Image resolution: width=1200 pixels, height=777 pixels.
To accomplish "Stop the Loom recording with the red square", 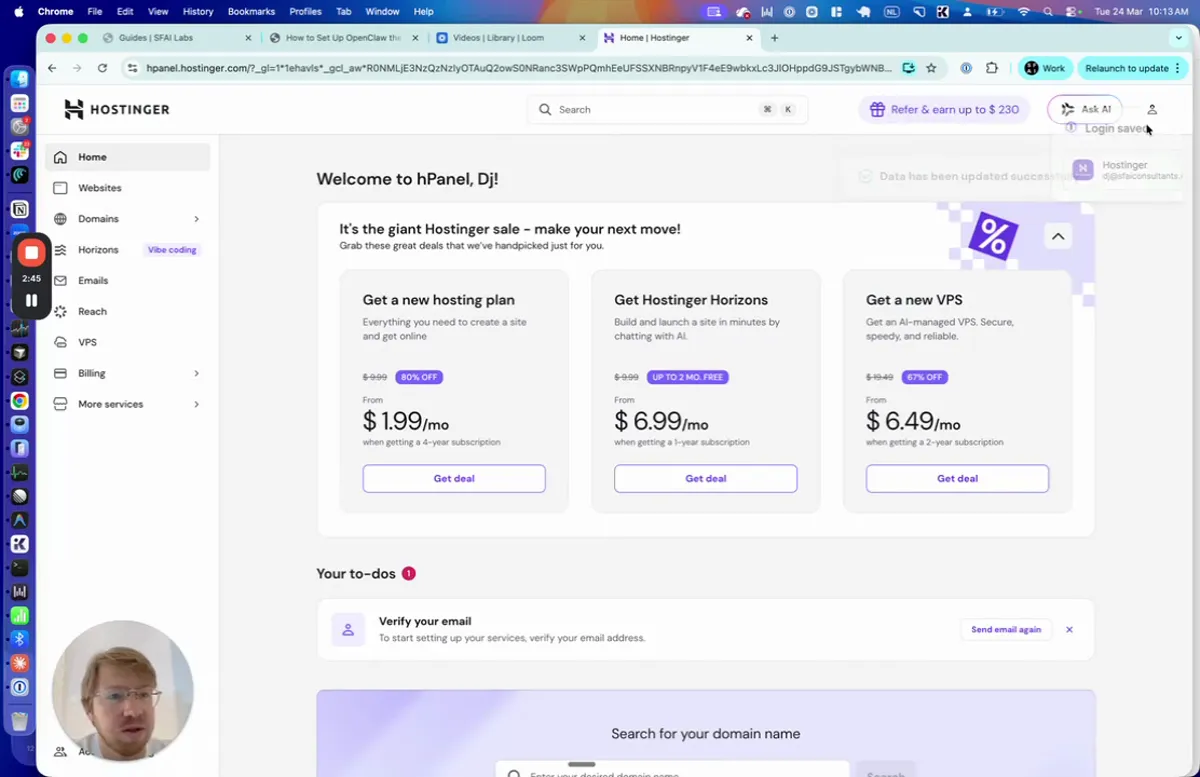I will pyautogui.click(x=31, y=252).
